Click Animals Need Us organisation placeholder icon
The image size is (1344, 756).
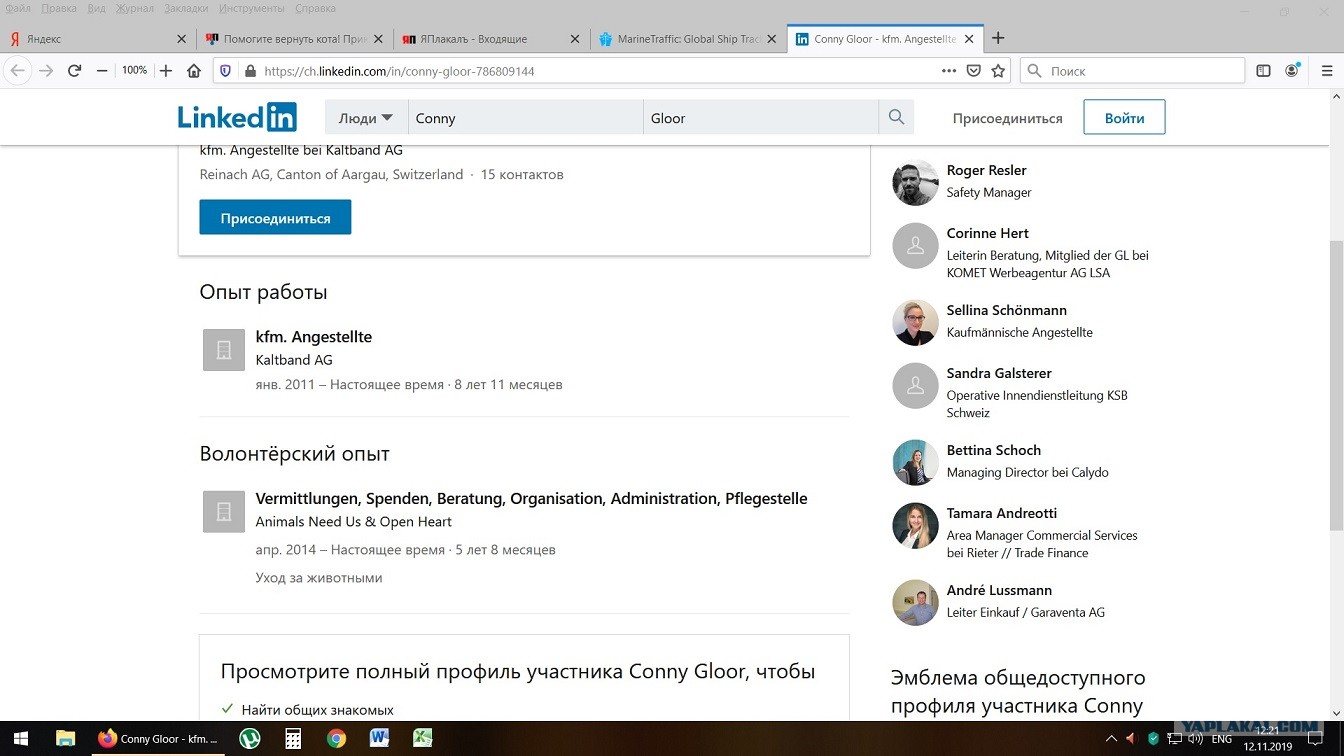[224, 511]
